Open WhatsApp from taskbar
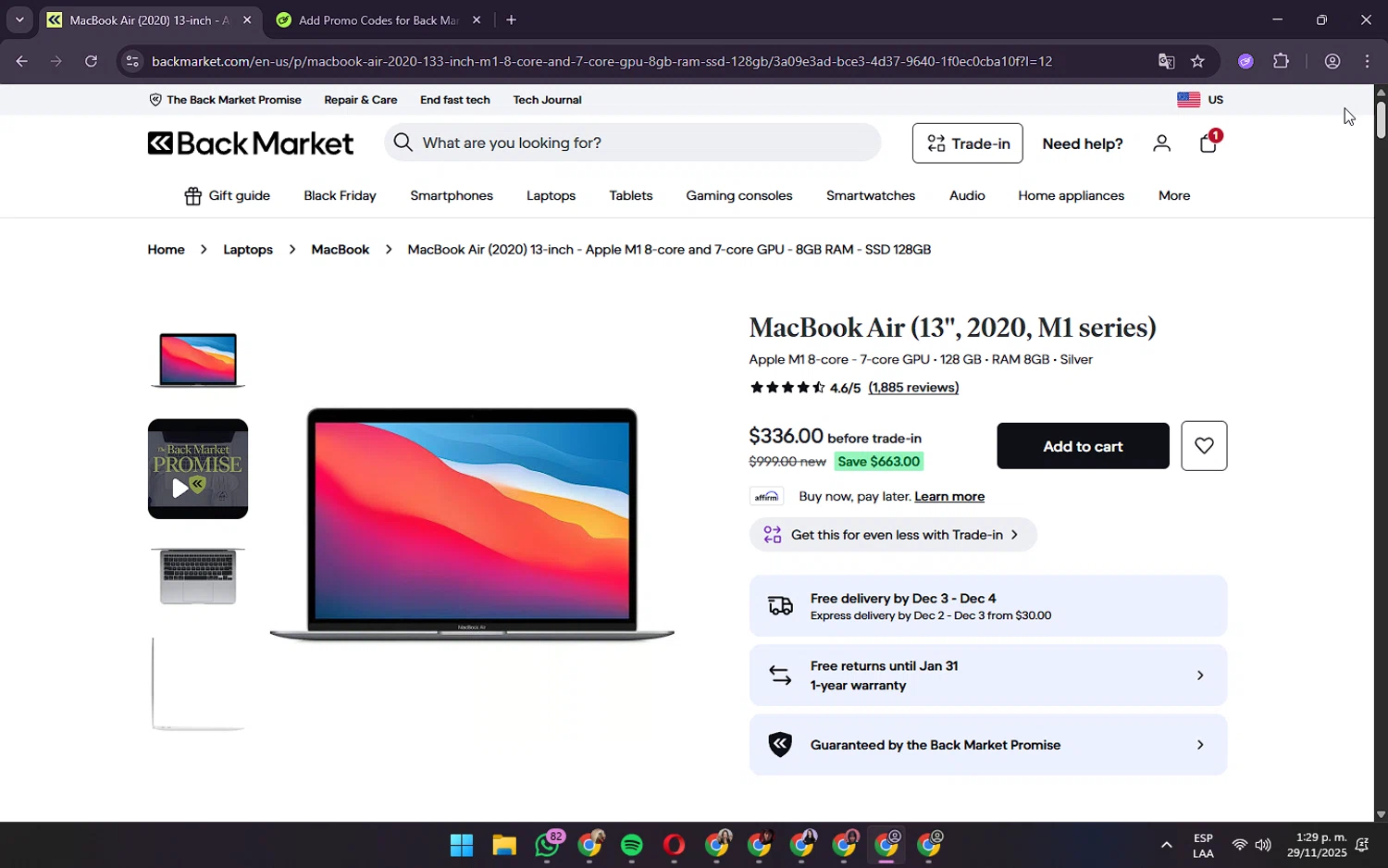Screen dimensions: 1388x868 click(548, 845)
